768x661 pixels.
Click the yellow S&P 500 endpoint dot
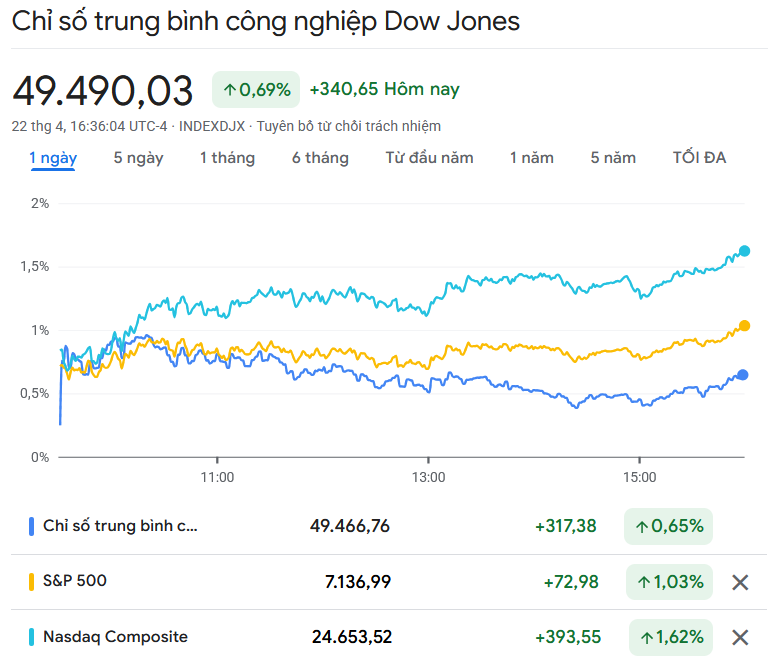coord(744,326)
